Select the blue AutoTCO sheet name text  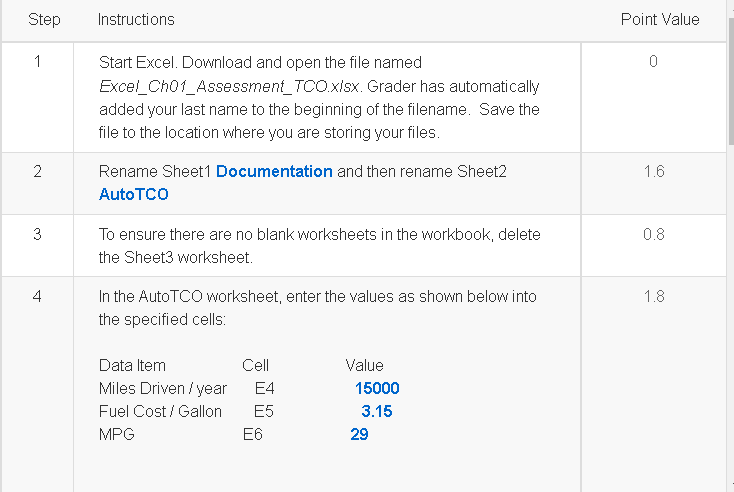point(133,194)
